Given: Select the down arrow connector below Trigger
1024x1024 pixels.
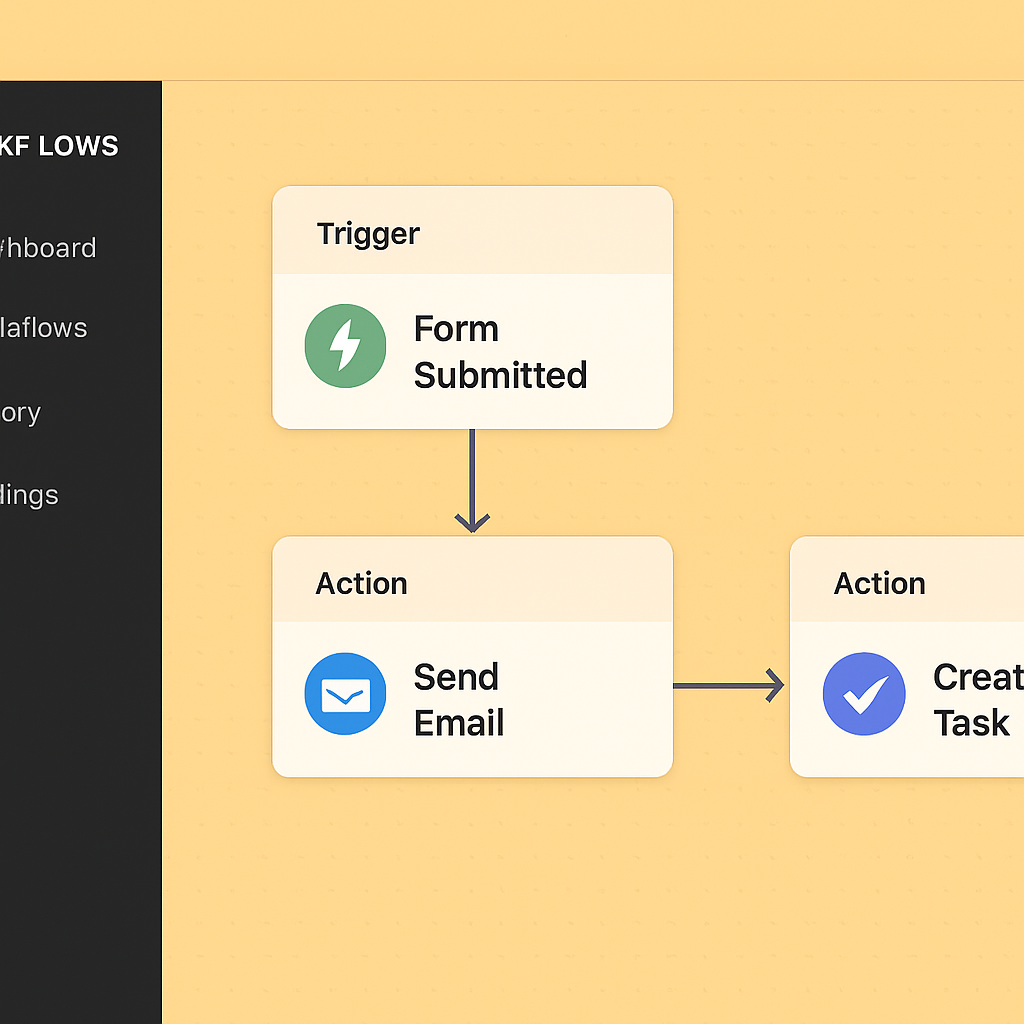Looking at the screenshot, I should pyautogui.click(x=472, y=481).
